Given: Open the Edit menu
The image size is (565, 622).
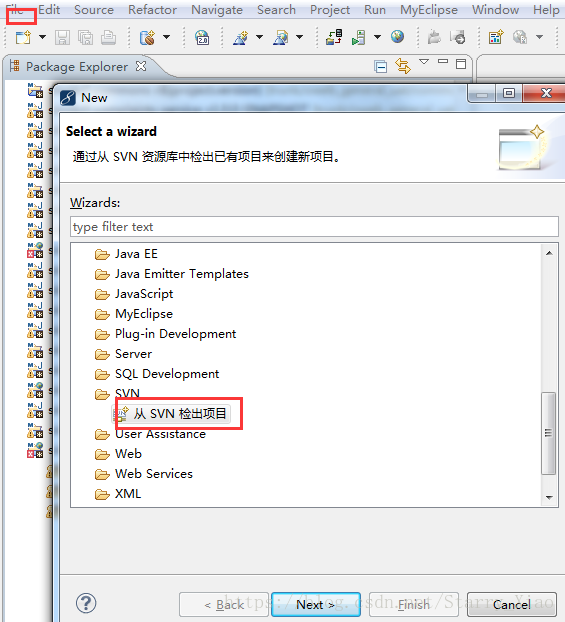Looking at the screenshot, I should click(49, 10).
